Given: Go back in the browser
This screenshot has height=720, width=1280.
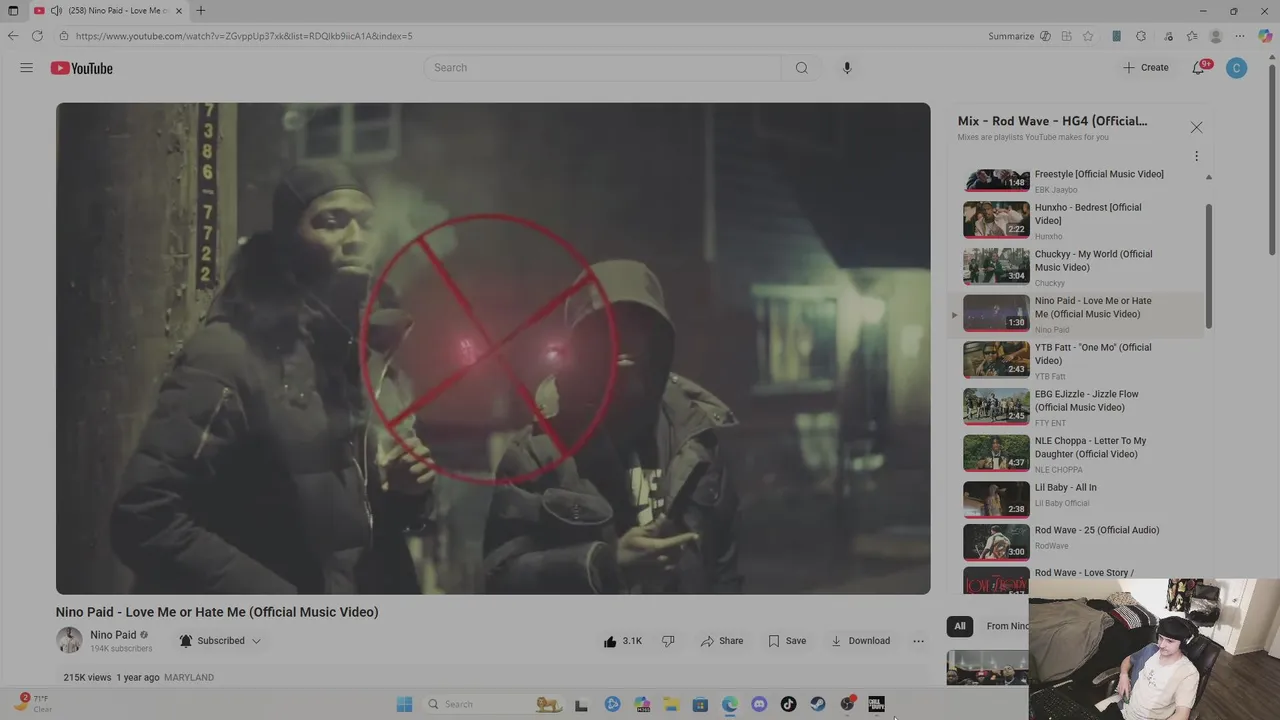Looking at the screenshot, I should point(13,36).
